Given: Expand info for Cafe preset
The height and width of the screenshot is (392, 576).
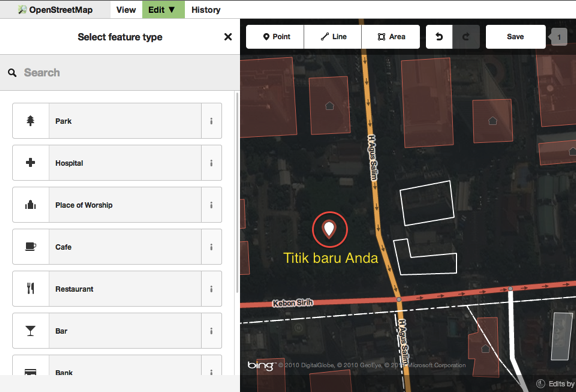Looking at the screenshot, I should click(x=211, y=247).
